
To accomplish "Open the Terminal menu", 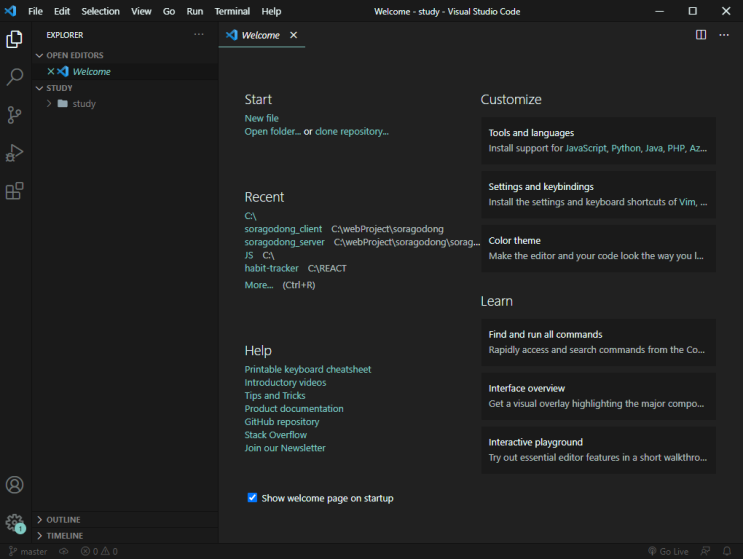I will point(232,11).
